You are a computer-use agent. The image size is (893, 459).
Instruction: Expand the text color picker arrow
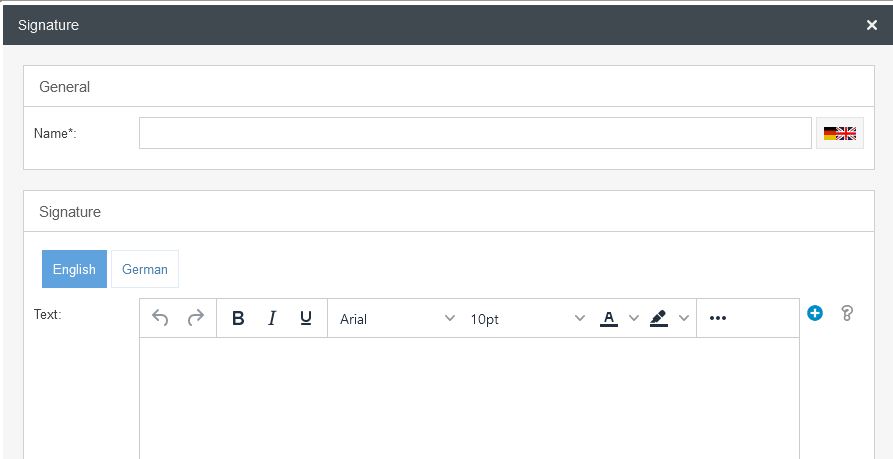pyautogui.click(x=633, y=318)
